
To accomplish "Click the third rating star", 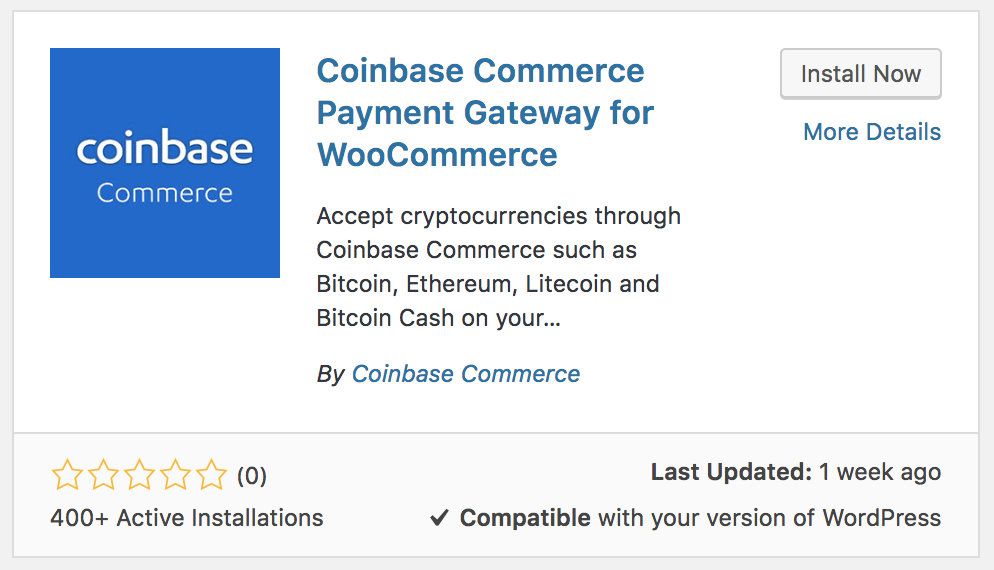I will 139,475.
